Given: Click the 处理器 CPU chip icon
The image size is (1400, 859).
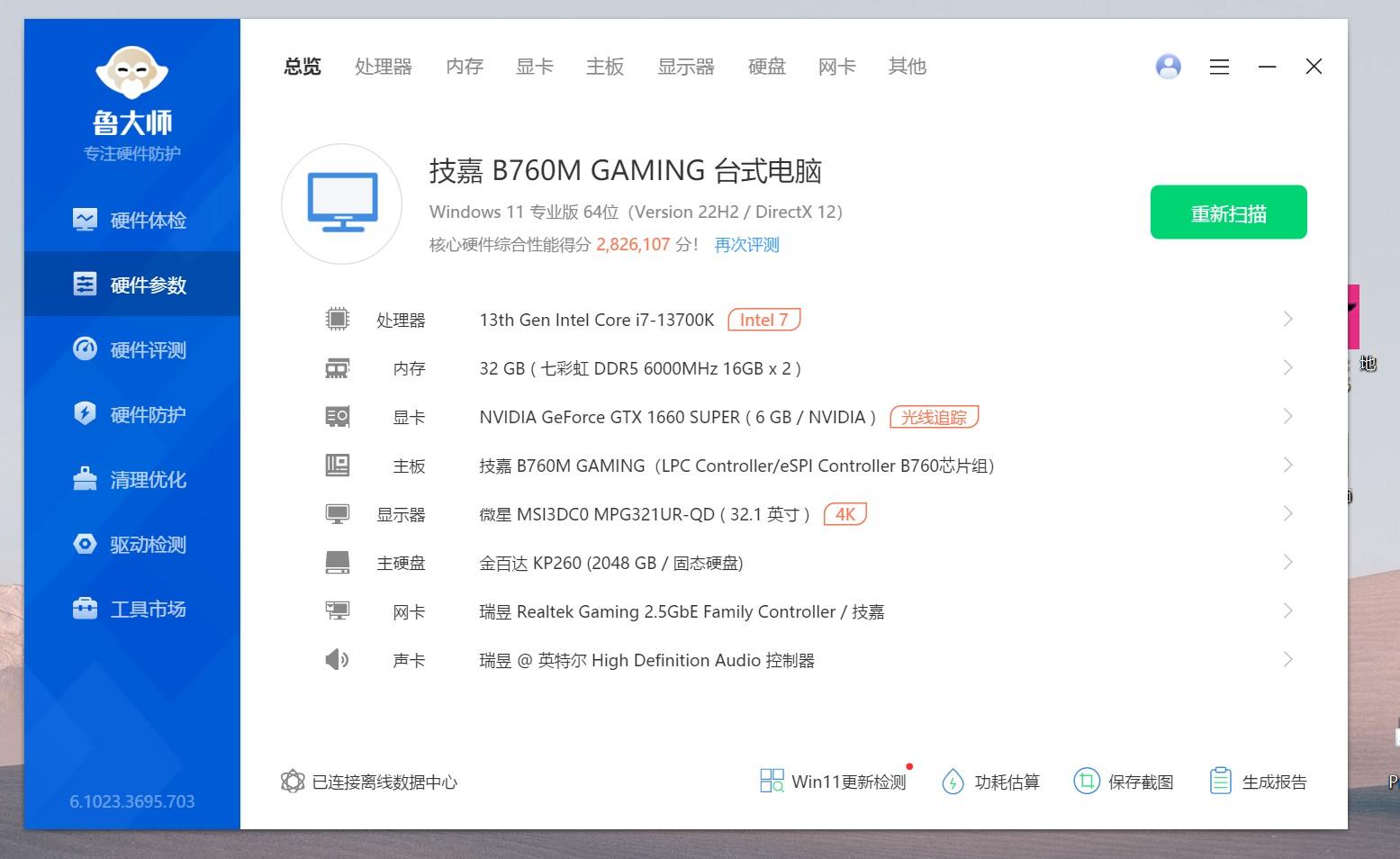Looking at the screenshot, I should click(x=337, y=319).
